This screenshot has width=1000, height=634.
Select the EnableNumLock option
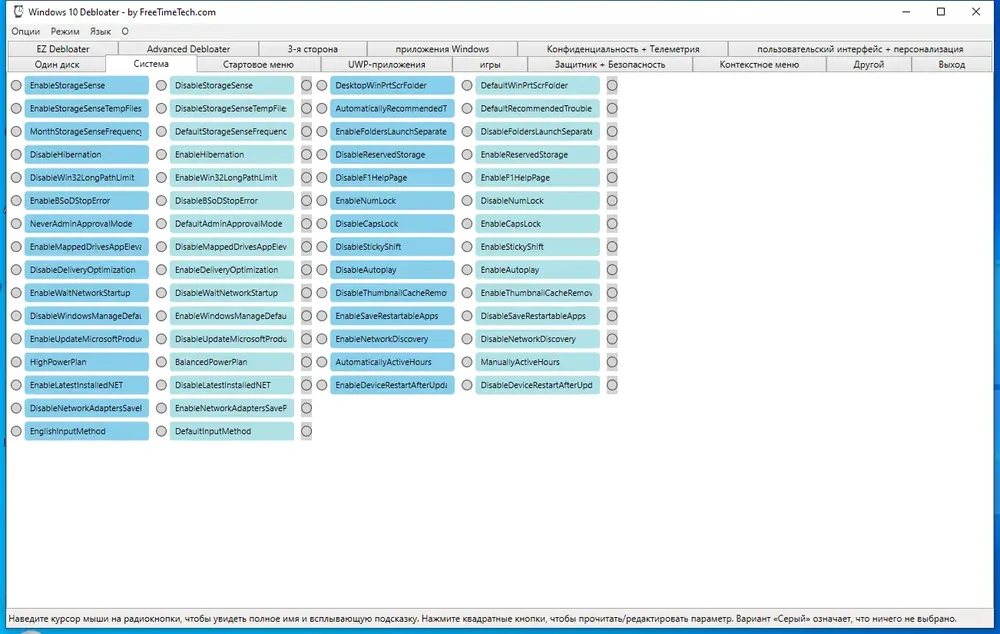tap(322, 200)
